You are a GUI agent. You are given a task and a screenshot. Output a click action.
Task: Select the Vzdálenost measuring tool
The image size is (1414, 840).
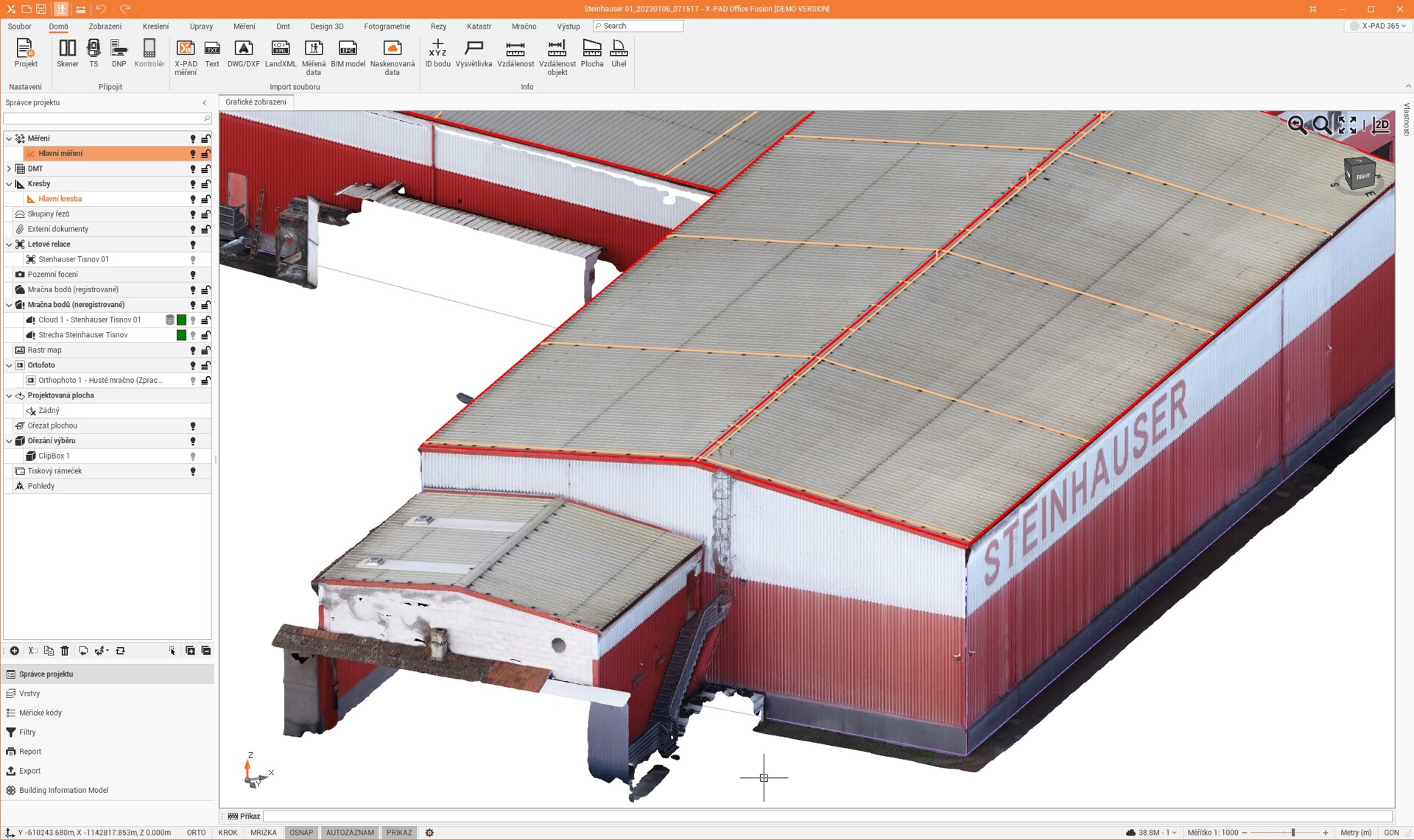[516, 53]
